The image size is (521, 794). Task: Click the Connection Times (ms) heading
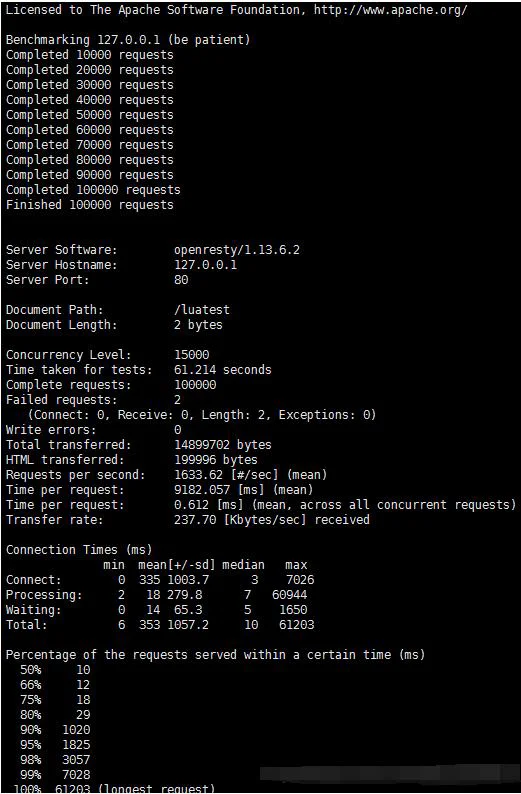click(78, 549)
